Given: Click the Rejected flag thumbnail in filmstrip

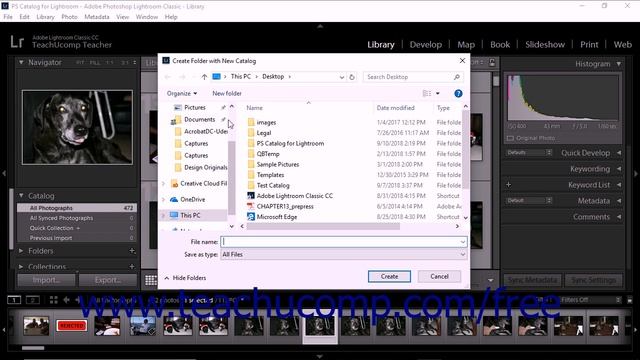Looking at the screenshot, I should coord(71,326).
